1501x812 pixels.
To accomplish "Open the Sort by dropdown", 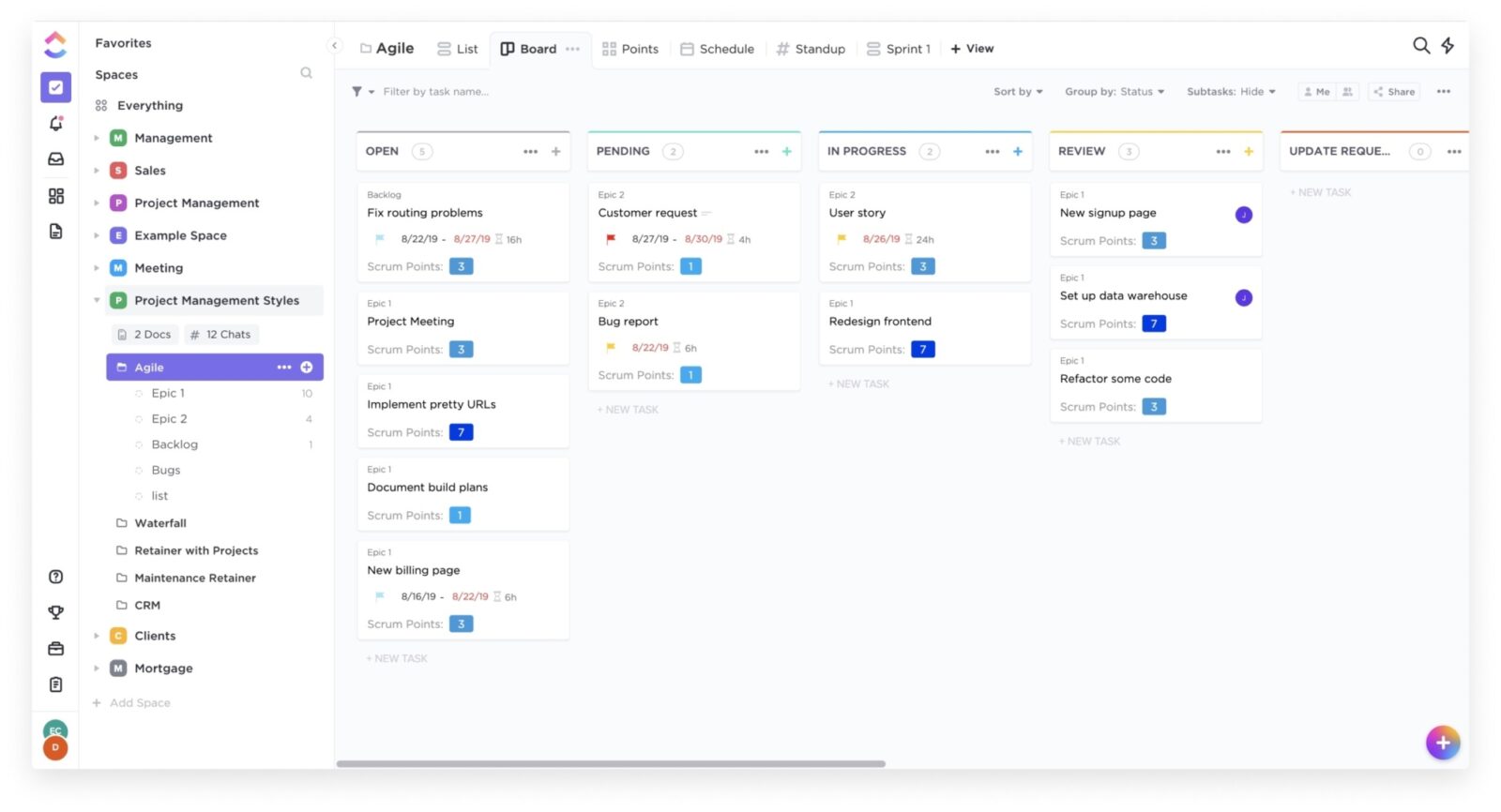I will 1018,92.
